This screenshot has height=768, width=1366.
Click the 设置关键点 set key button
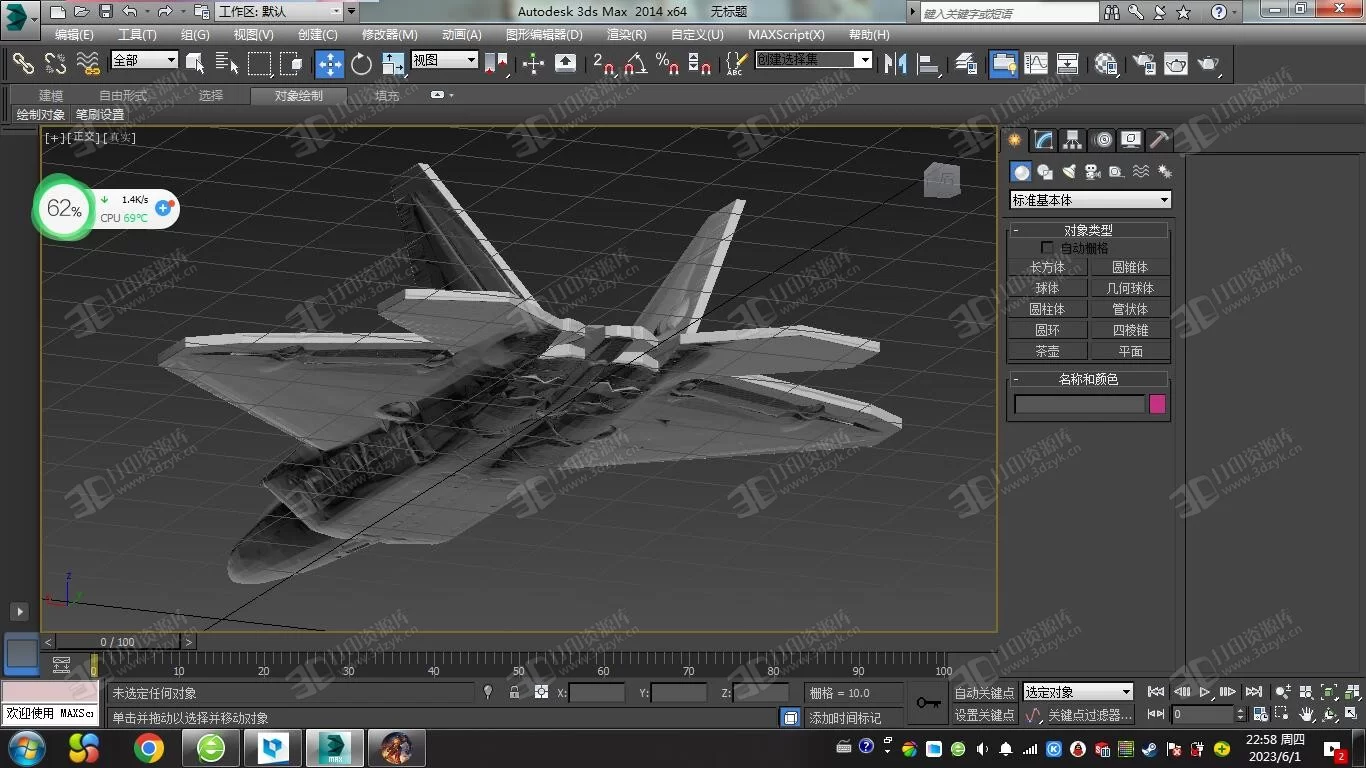pyautogui.click(x=984, y=716)
